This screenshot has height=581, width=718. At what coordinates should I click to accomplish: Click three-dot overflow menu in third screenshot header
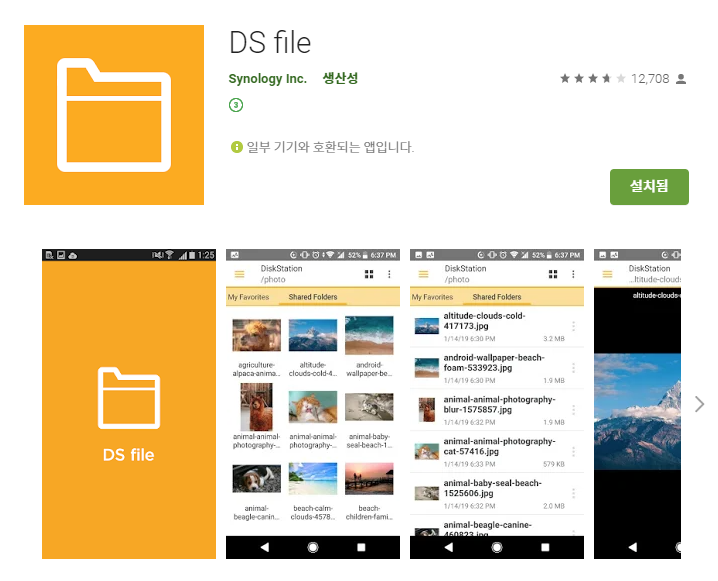[x=573, y=274]
